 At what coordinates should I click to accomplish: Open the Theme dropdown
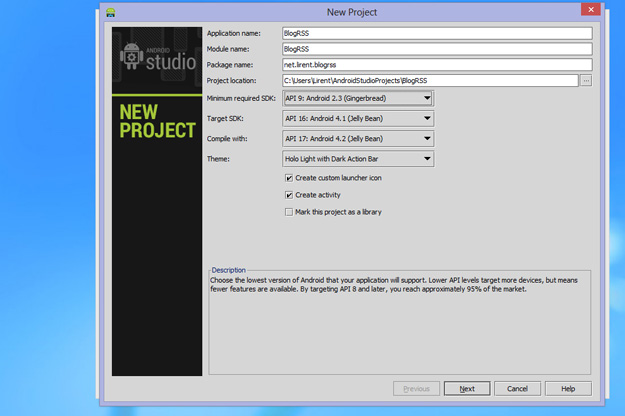pos(358,159)
